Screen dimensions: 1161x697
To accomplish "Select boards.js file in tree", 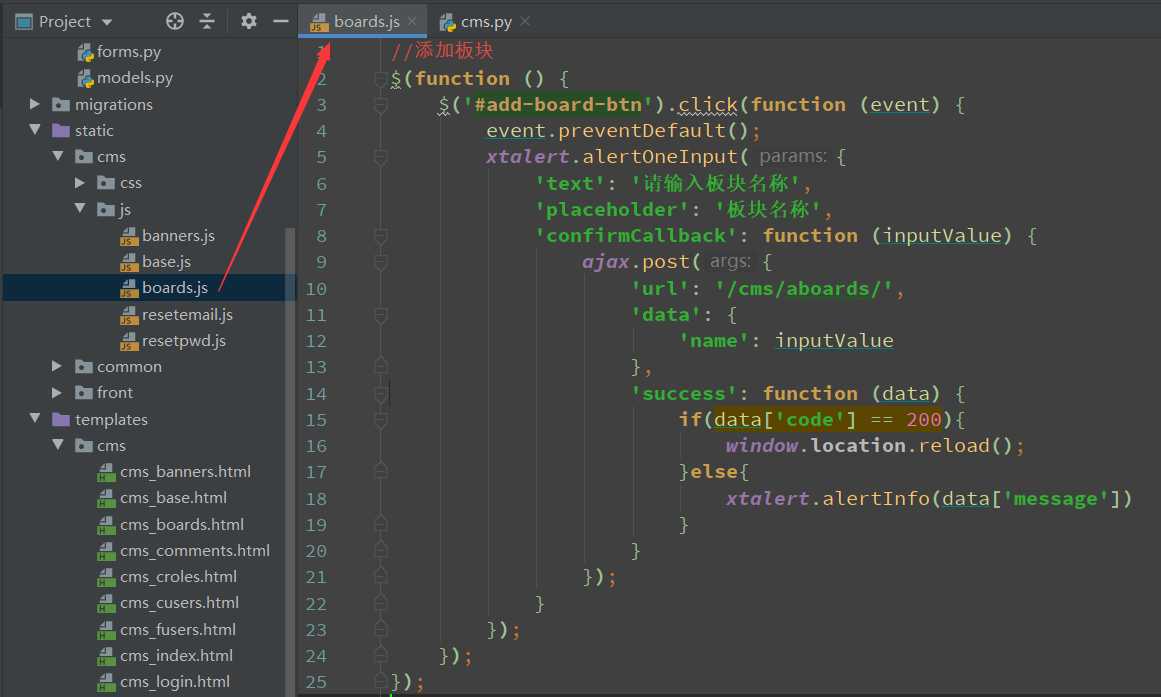I will click(175, 287).
